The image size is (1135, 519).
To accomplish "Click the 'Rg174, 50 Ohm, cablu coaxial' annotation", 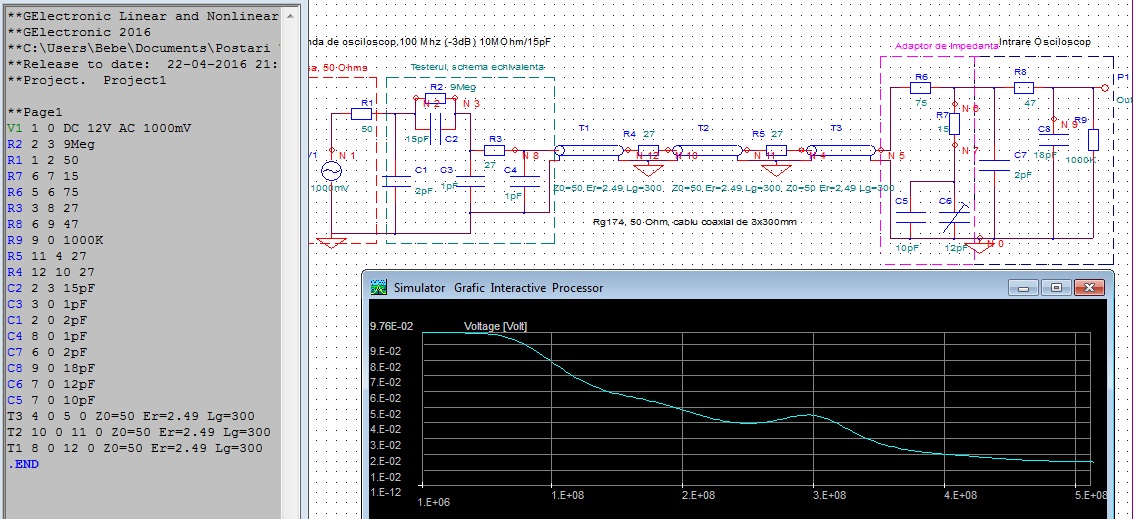I will [694, 222].
